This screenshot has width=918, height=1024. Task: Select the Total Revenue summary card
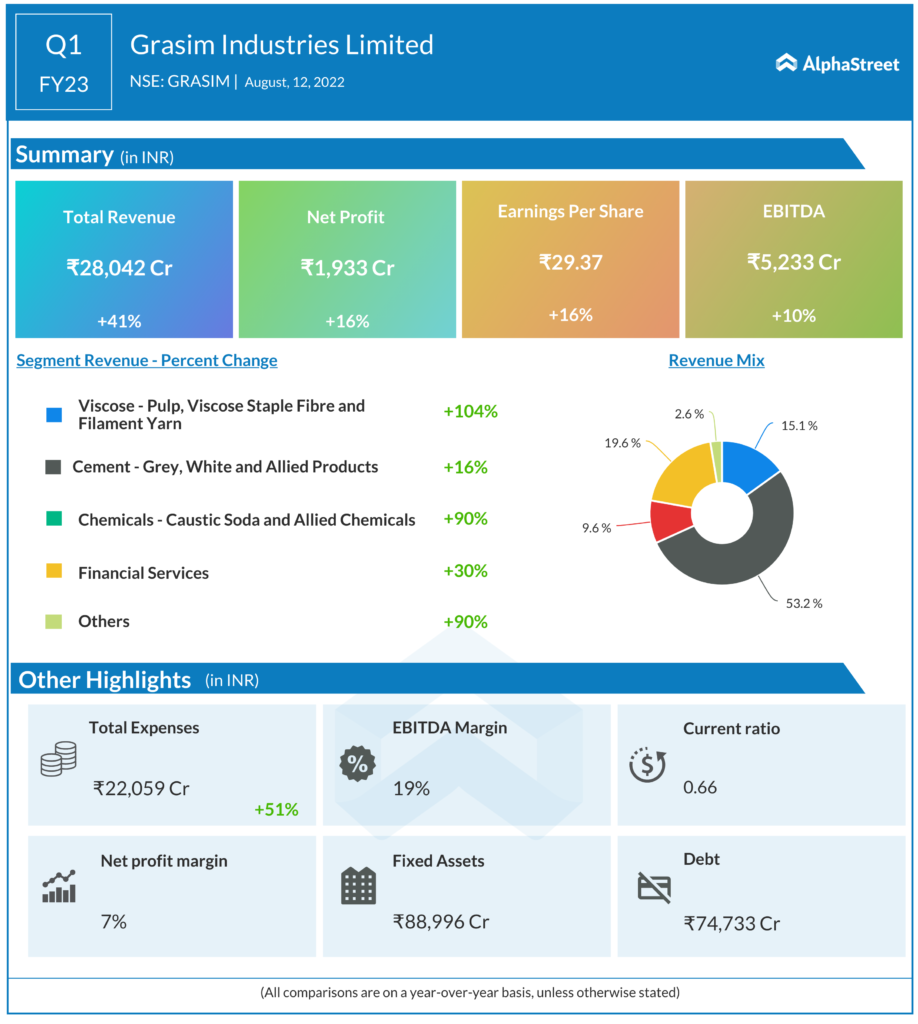[124, 259]
